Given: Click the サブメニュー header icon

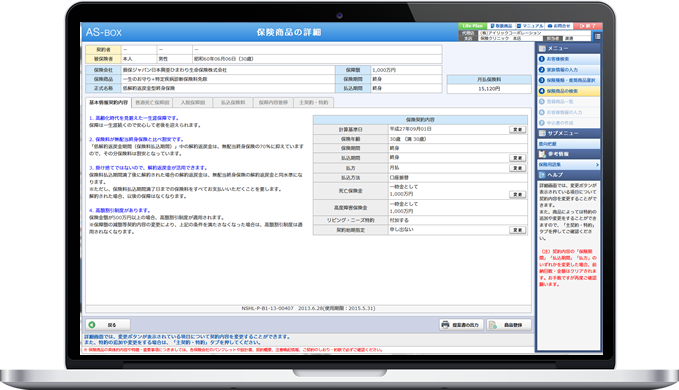Looking at the screenshot, I should click(x=542, y=133).
